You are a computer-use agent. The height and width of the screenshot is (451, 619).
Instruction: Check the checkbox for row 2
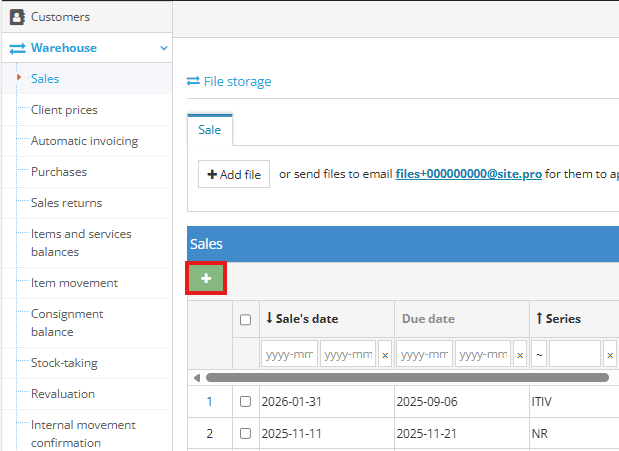click(246, 434)
